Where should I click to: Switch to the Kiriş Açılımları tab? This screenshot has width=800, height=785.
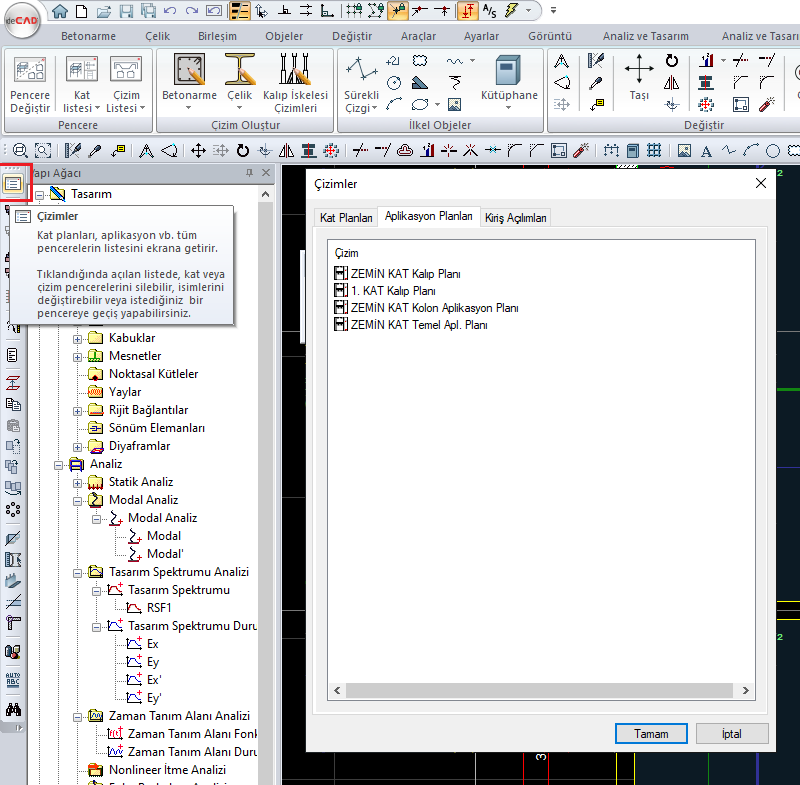[515, 218]
